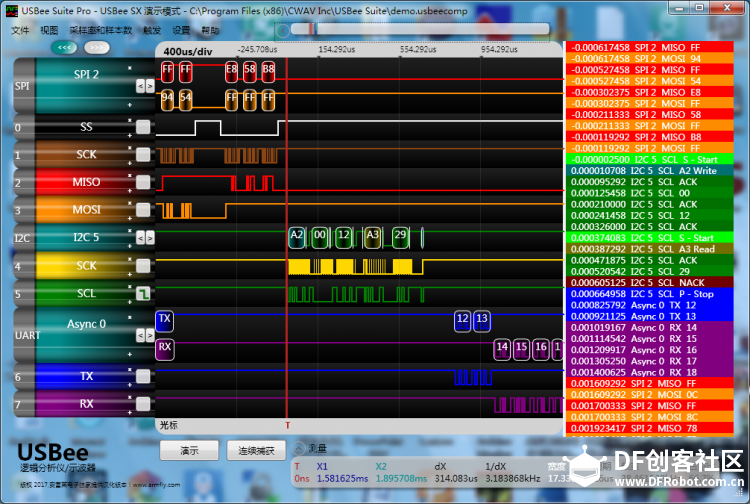
Task: Toggle trigger box for MOSI channel 3
Action: pos(143,210)
